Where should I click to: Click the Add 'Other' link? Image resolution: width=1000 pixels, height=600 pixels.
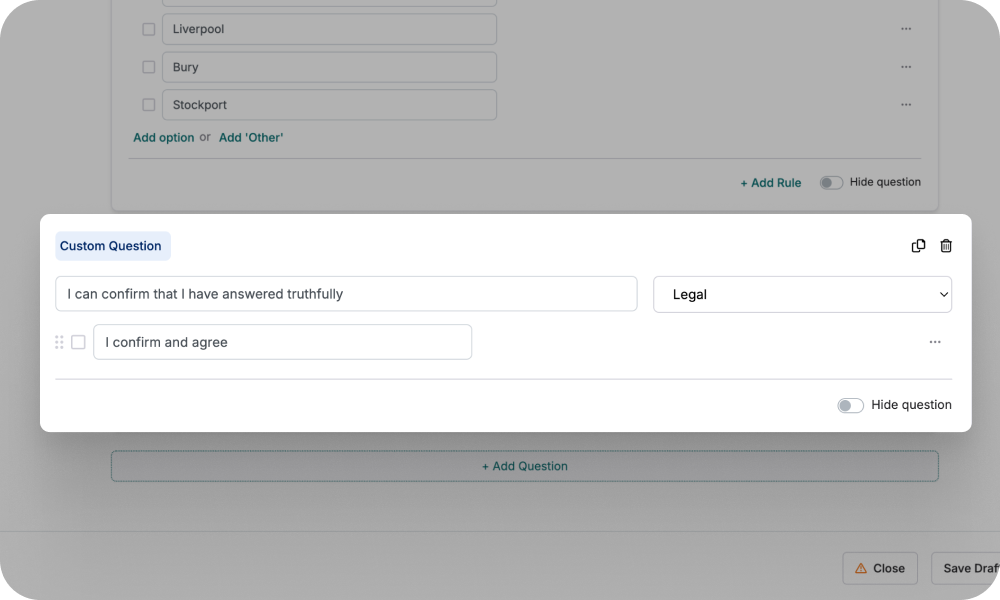click(251, 137)
